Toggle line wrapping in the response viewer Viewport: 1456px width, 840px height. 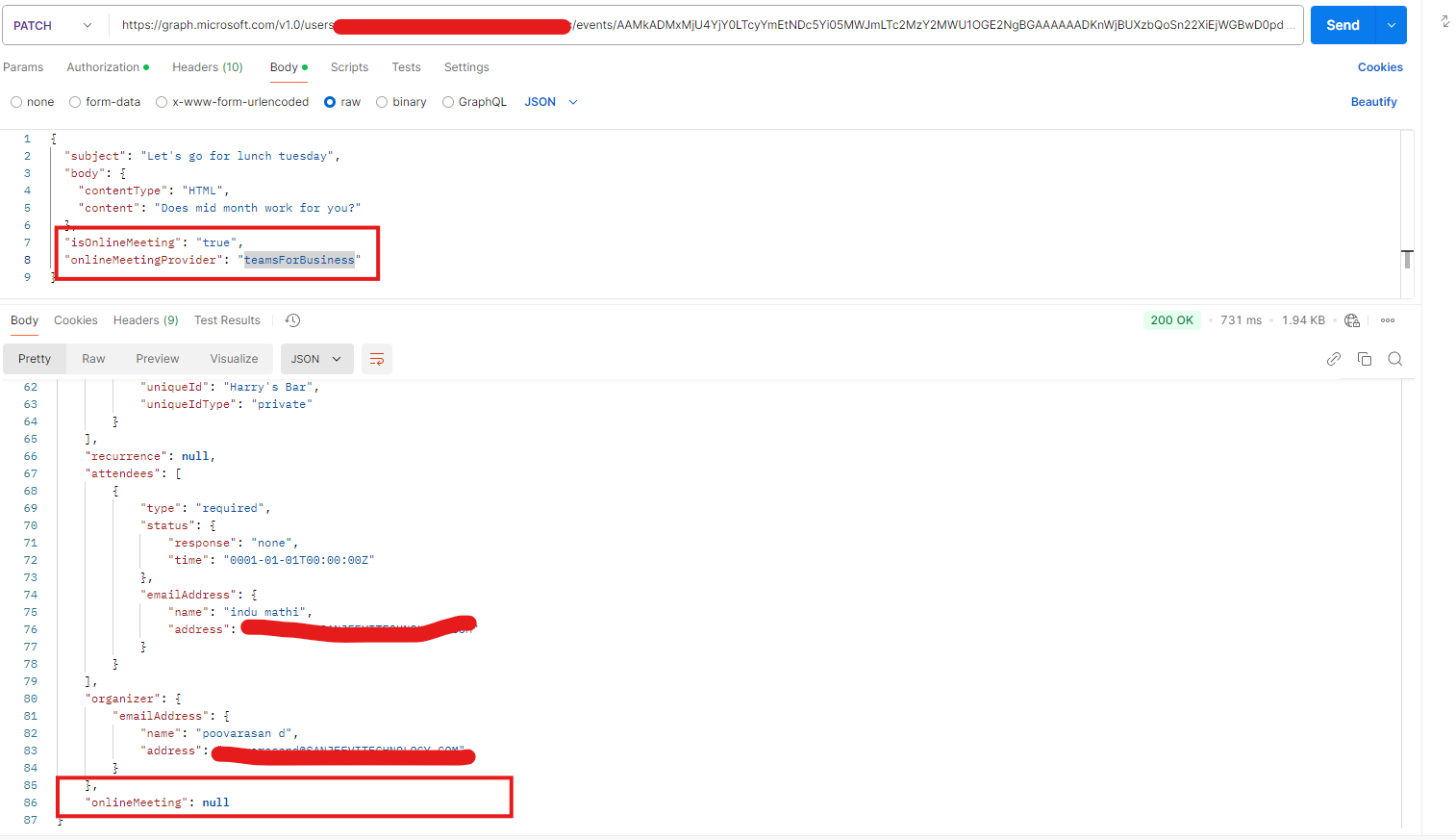pyautogui.click(x=376, y=358)
